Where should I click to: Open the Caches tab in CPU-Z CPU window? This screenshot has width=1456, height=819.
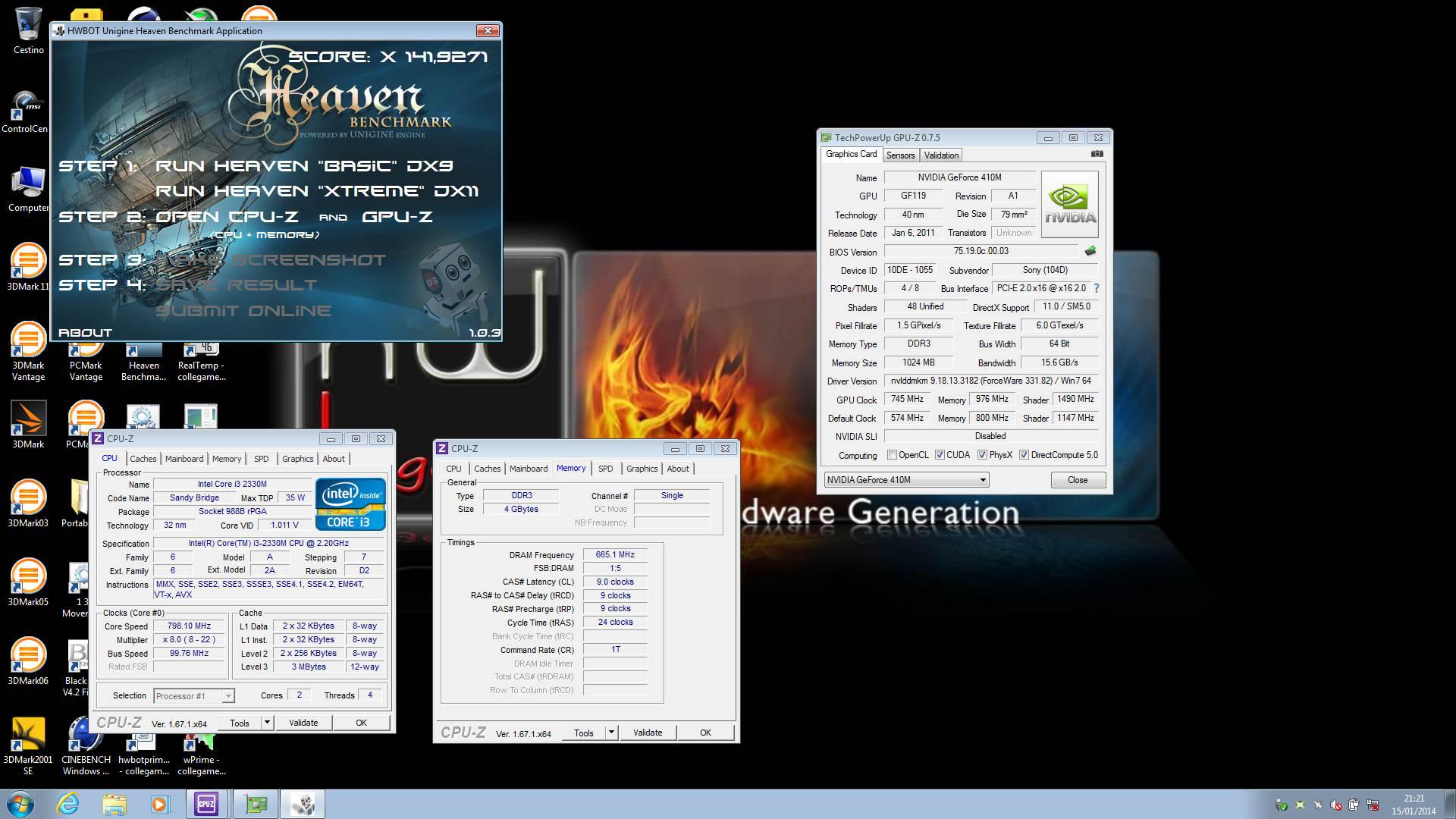coord(143,459)
